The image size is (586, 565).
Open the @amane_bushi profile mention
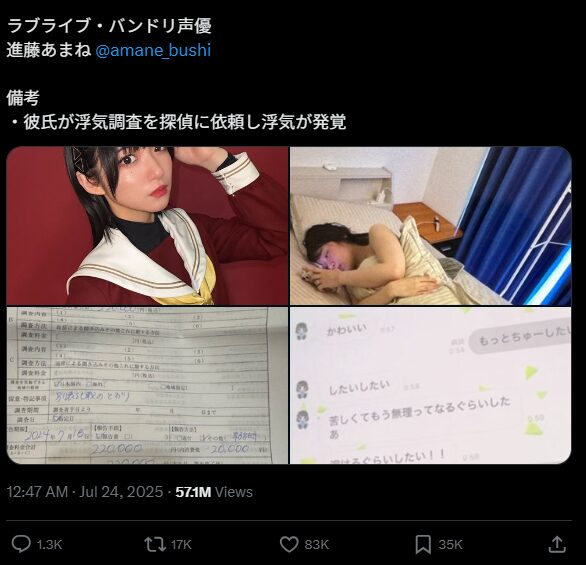coord(153,50)
